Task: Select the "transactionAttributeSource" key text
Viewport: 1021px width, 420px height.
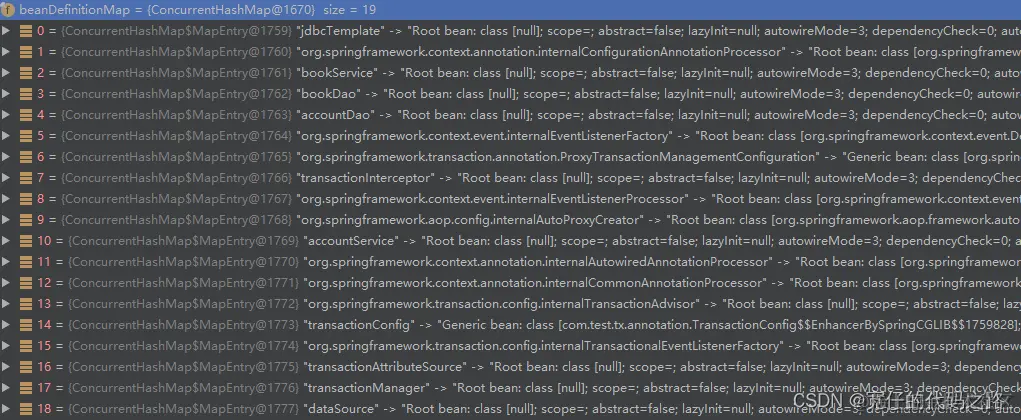Action: point(385,367)
